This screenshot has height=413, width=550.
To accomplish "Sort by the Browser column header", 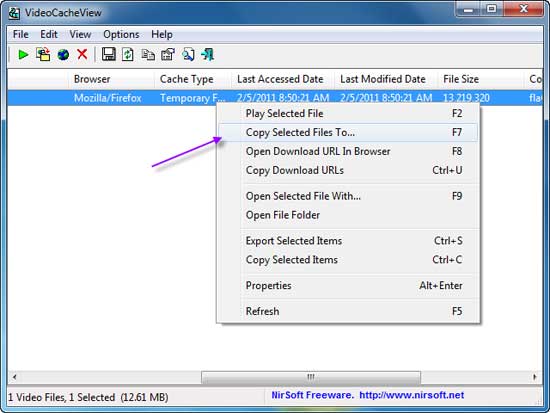I will [111, 79].
